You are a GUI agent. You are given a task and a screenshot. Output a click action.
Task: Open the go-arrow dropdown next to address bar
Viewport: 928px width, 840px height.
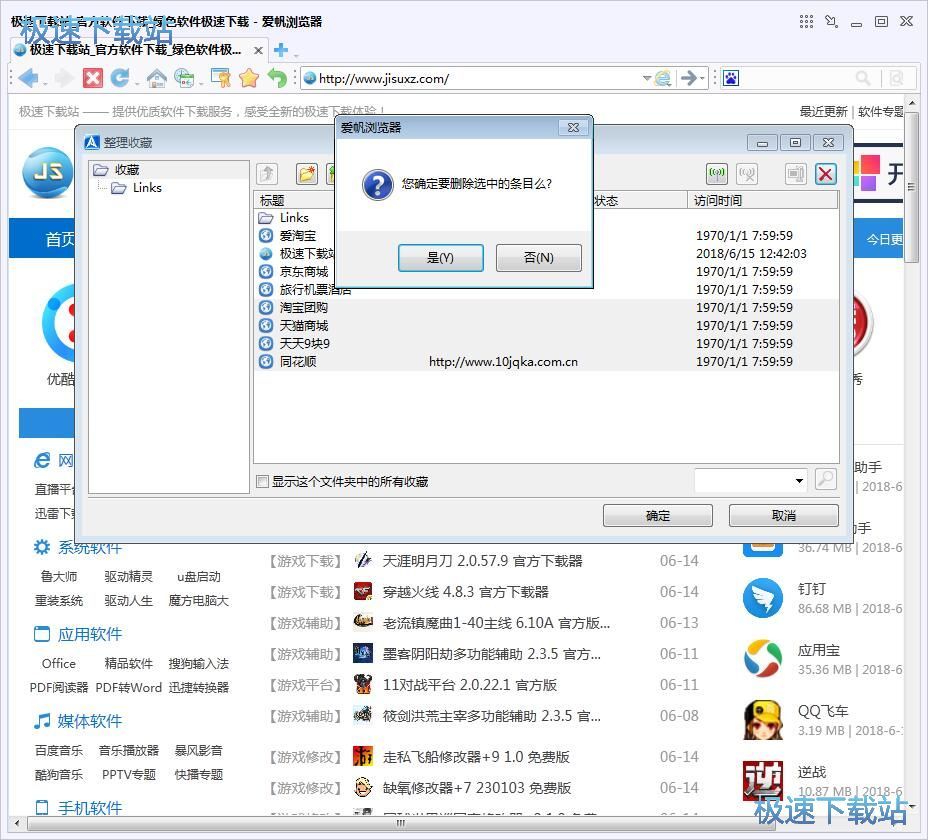point(703,78)
